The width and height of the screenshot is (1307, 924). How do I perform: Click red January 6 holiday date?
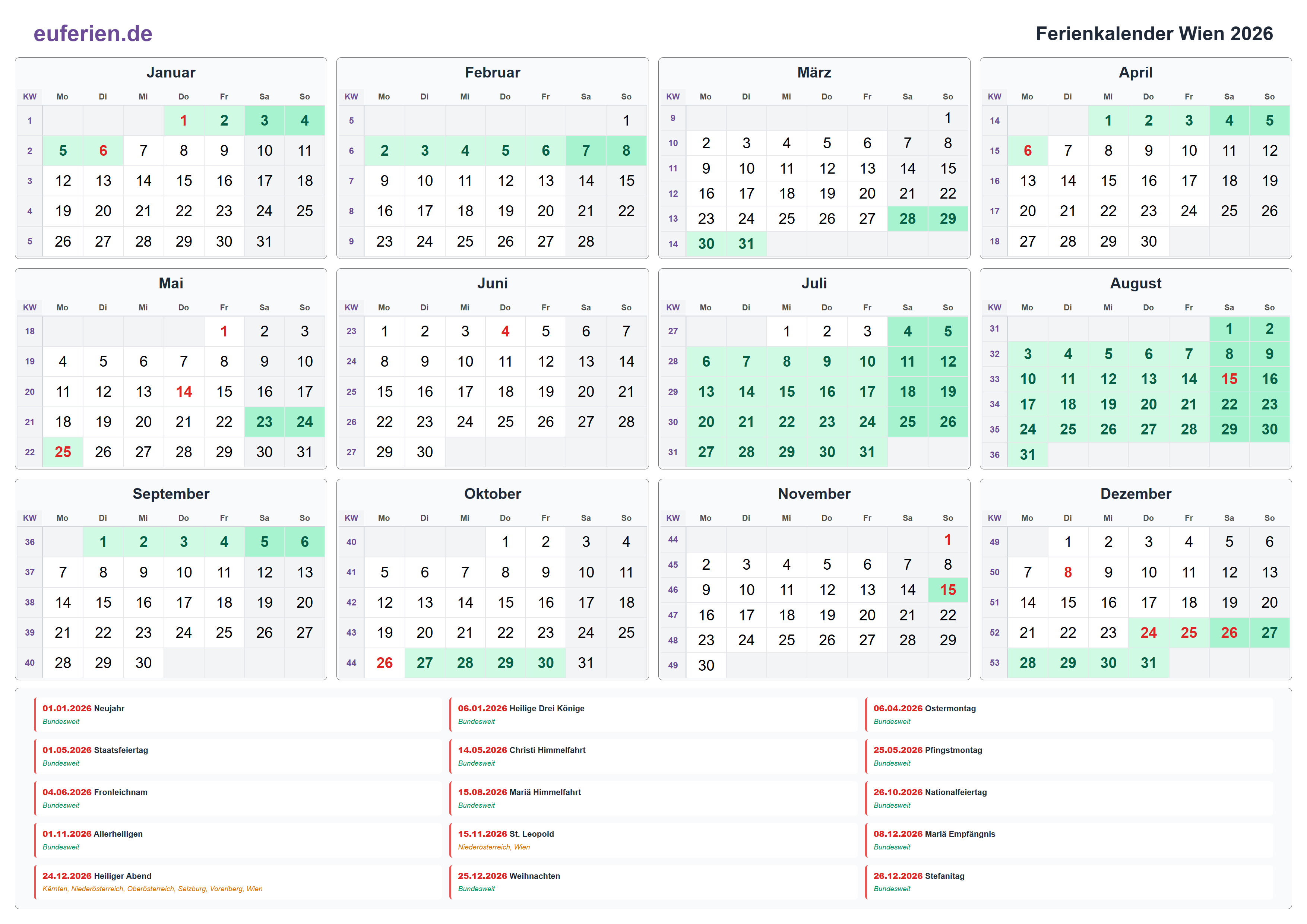(x=103, y=150)
